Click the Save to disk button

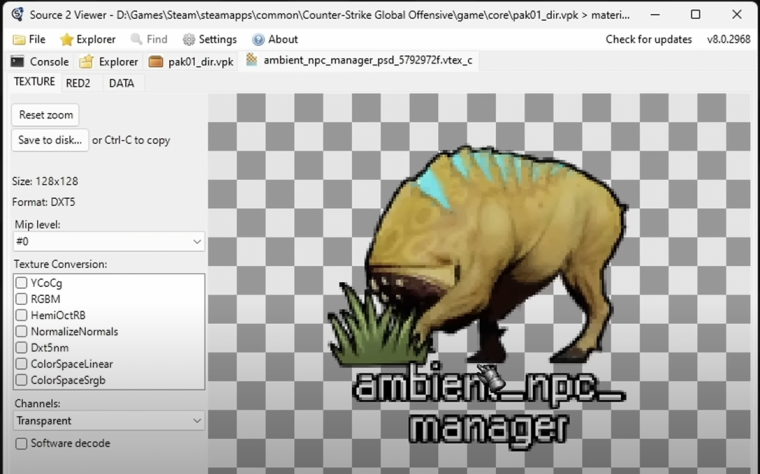tap(50, 140)
